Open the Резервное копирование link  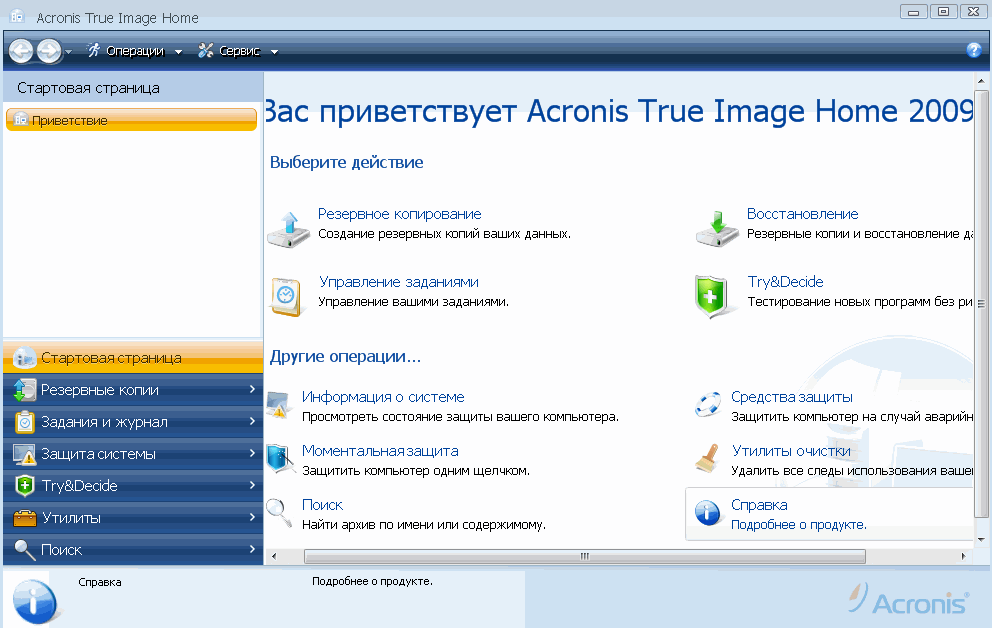[x=399, y=214]
